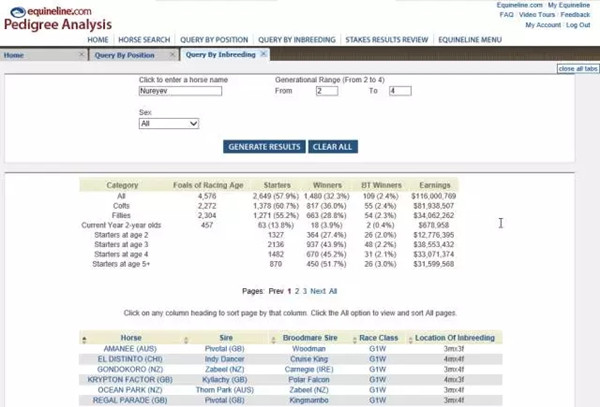Close the Query By Position tab
This screenshot has height=407, width=600.
point(172,55)
